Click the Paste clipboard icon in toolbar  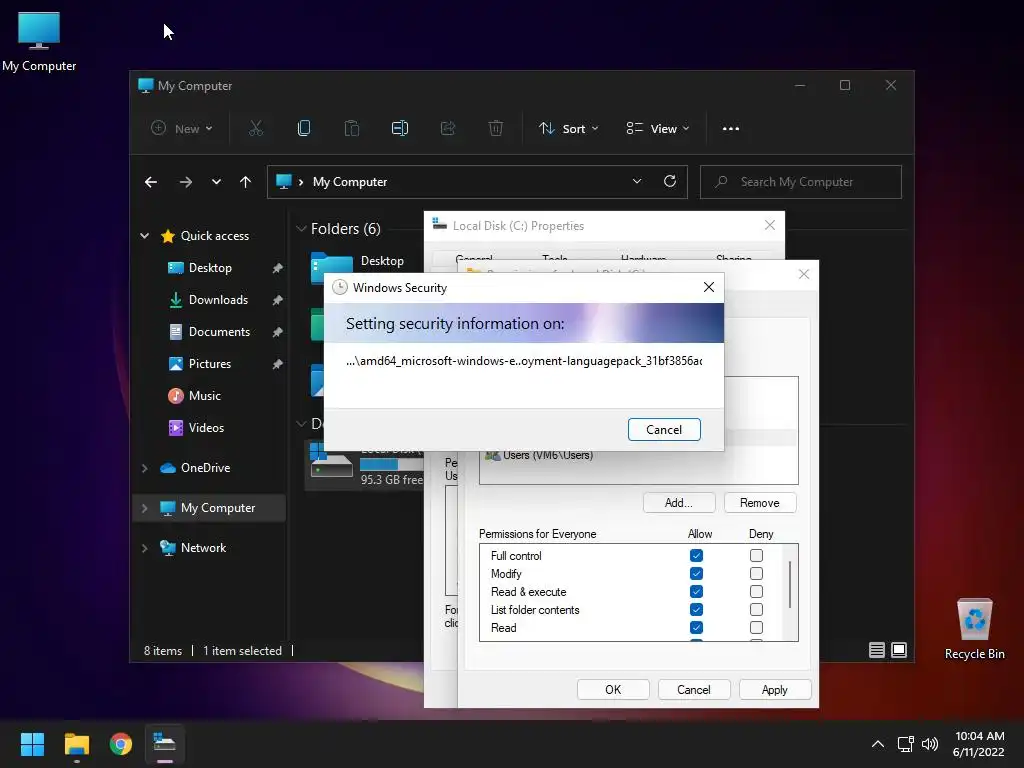352,129
